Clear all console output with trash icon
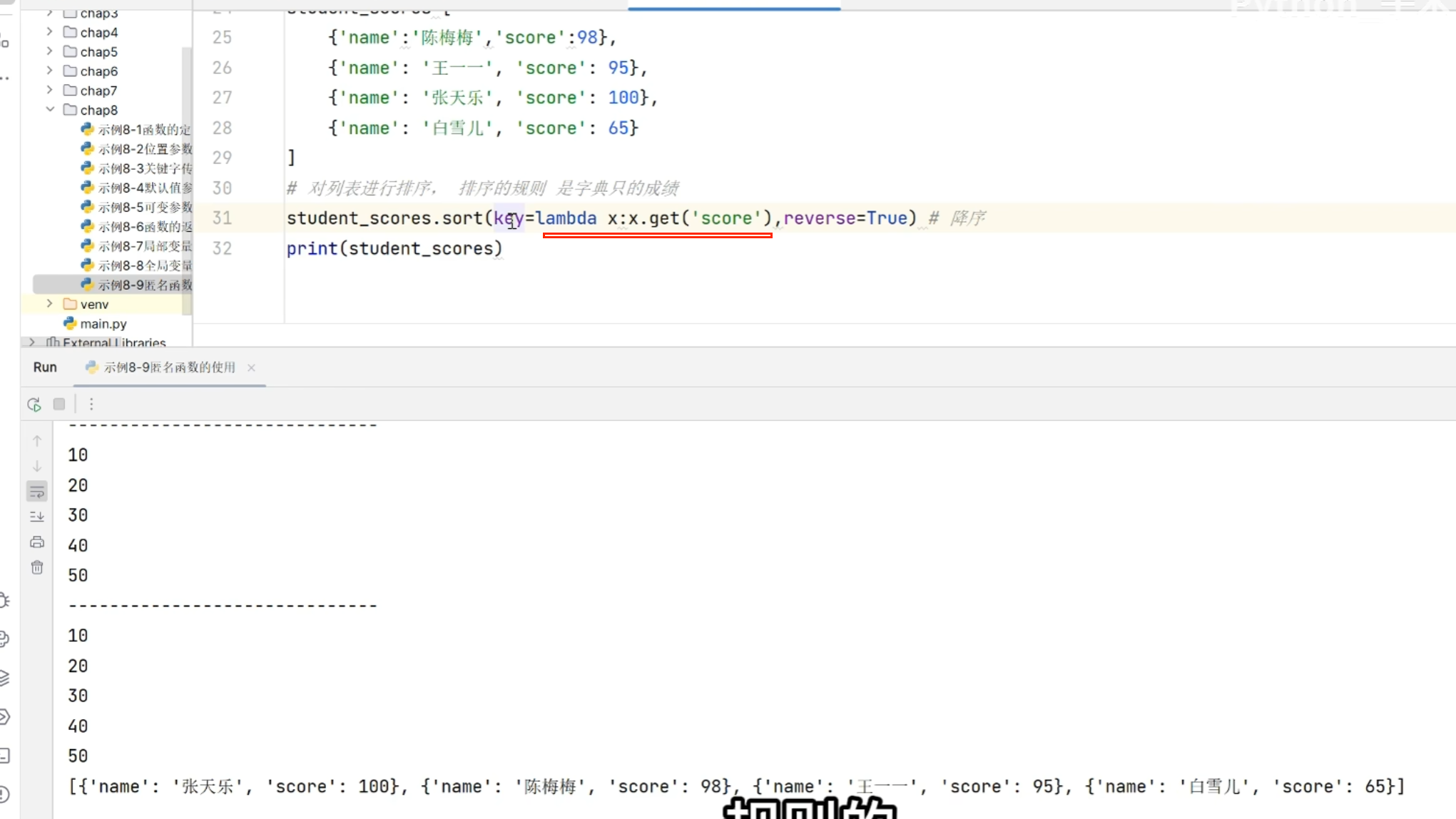 pos(37,568)
